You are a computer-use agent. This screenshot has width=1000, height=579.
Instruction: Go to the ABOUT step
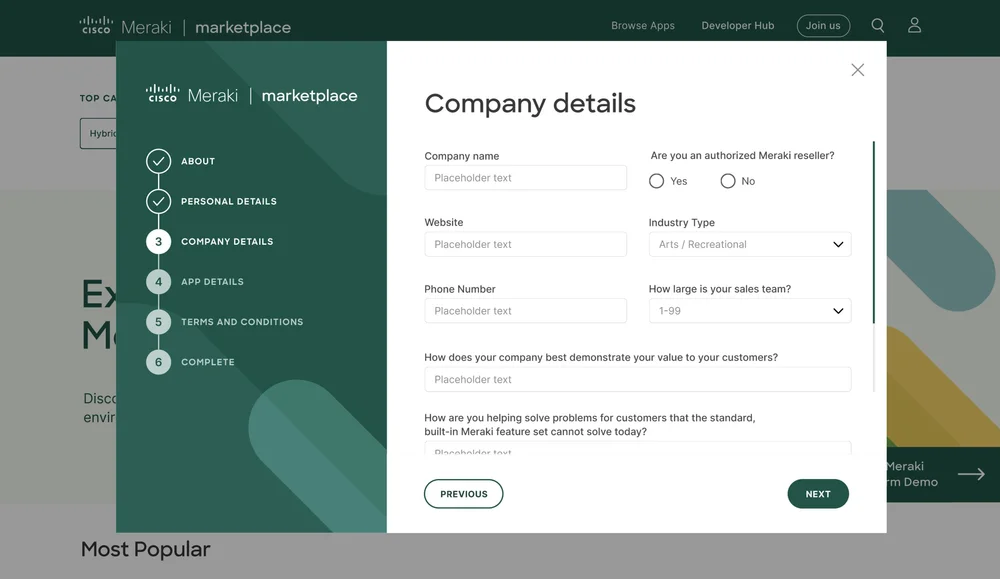(x=198, y=161)
